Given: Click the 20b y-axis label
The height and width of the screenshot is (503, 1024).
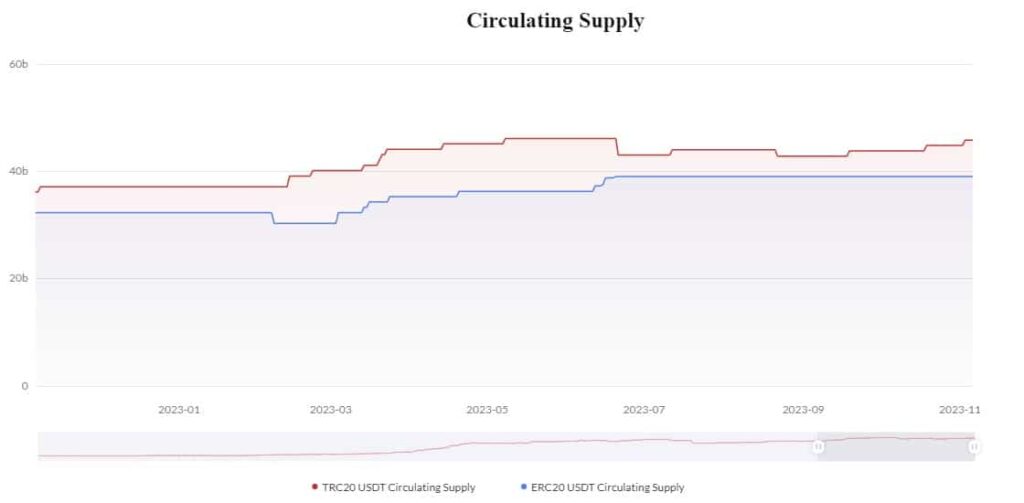Looking at the screenshot, I should pyautogui.click(x=17, y=278).
